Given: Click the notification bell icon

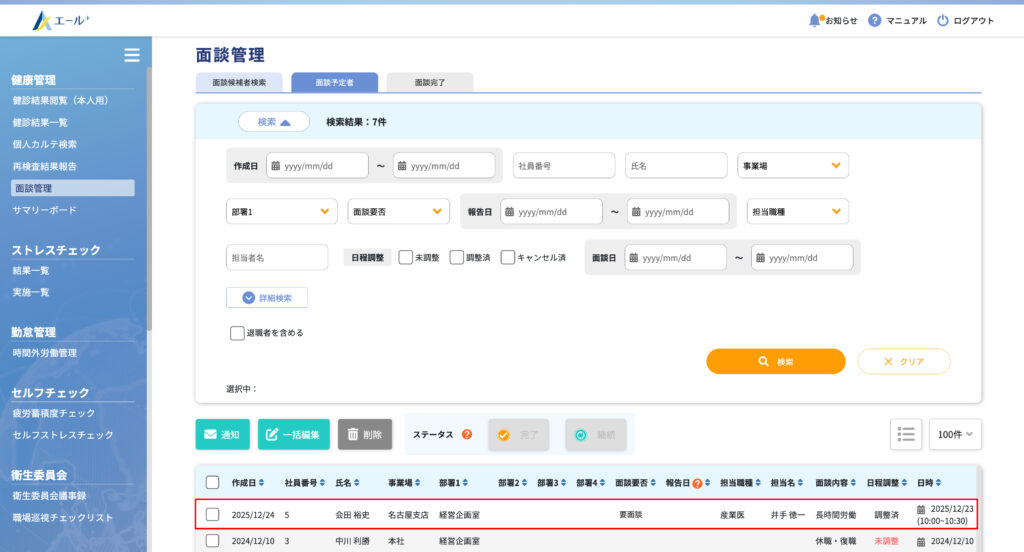Looking at the screenshot, I should (x=815, y=20).
